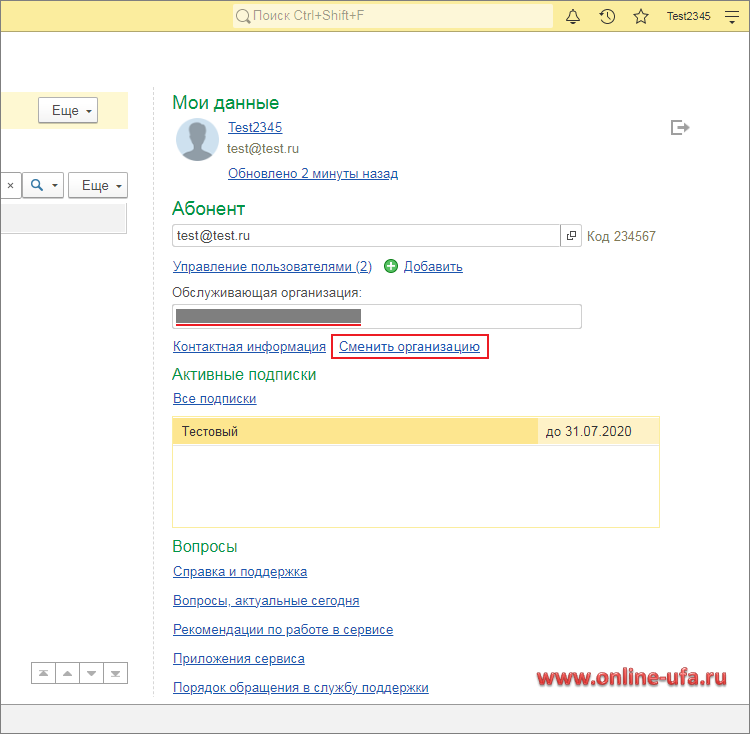750x734 pixels.
Task: Open the lower Еще dropdown next to search
Action: click(98, 186)
